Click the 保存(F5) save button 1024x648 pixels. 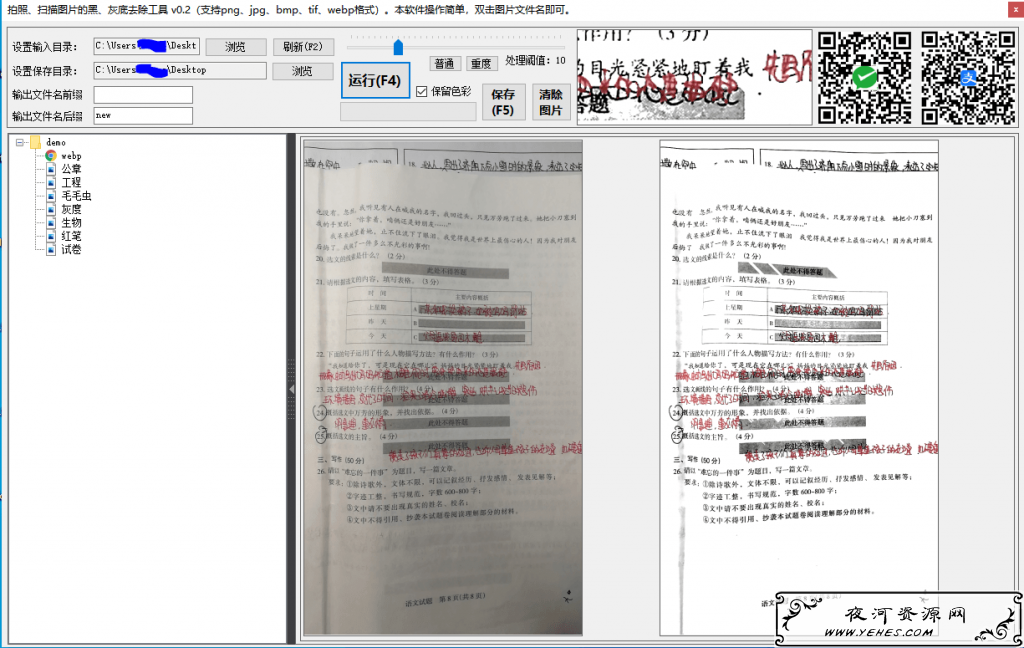pos(503,103)
